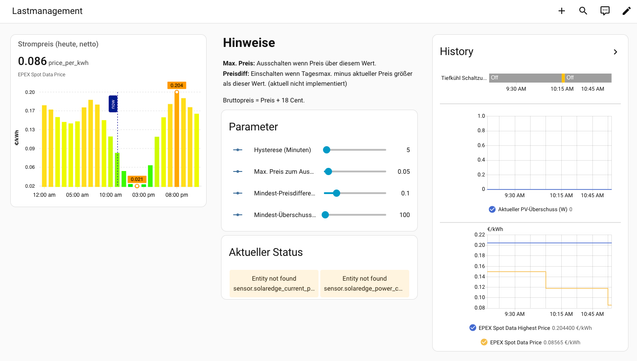Click the tallest orange bar in price chart
The image size is (637, 361).
[x=177, y=139]
